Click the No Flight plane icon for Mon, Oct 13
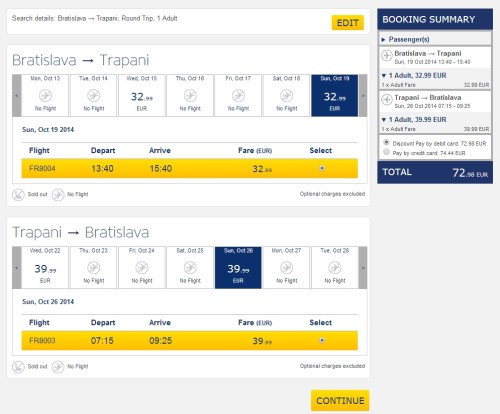 (46, 96)
